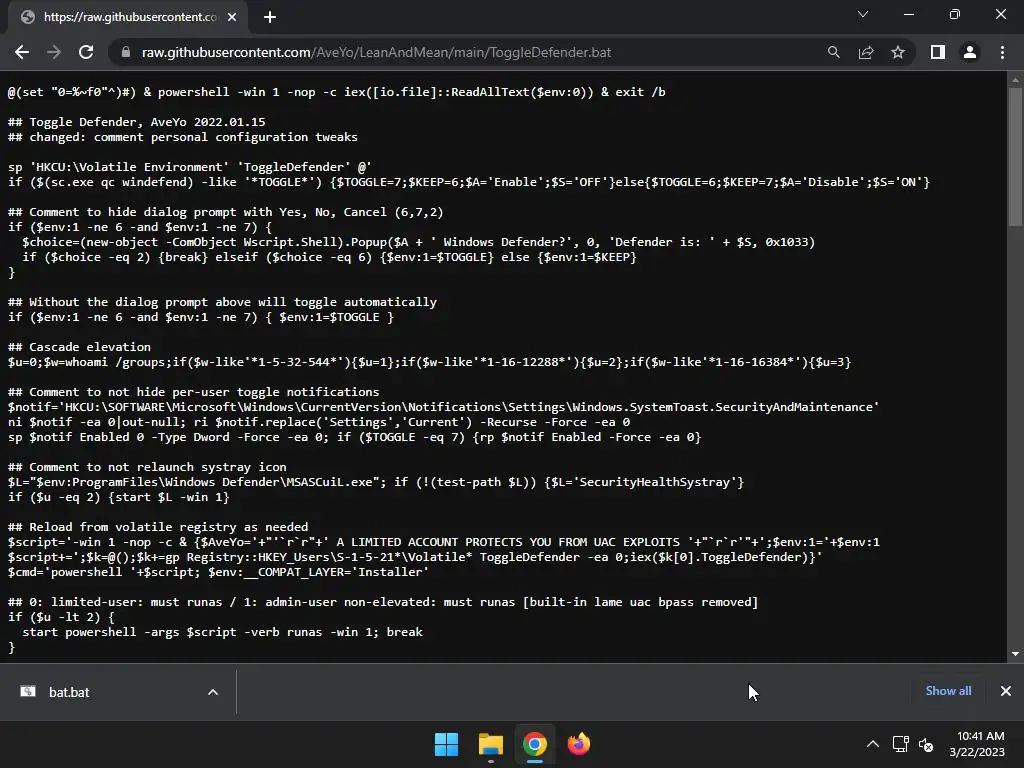Share this page using share icon
Screen dimensions: 1024x768
(x=866, y=52)
